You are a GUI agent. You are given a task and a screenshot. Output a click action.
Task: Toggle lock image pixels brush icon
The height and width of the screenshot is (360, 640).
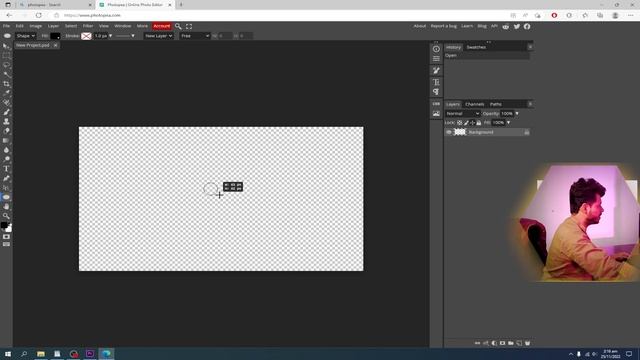(x=466, y=122)
